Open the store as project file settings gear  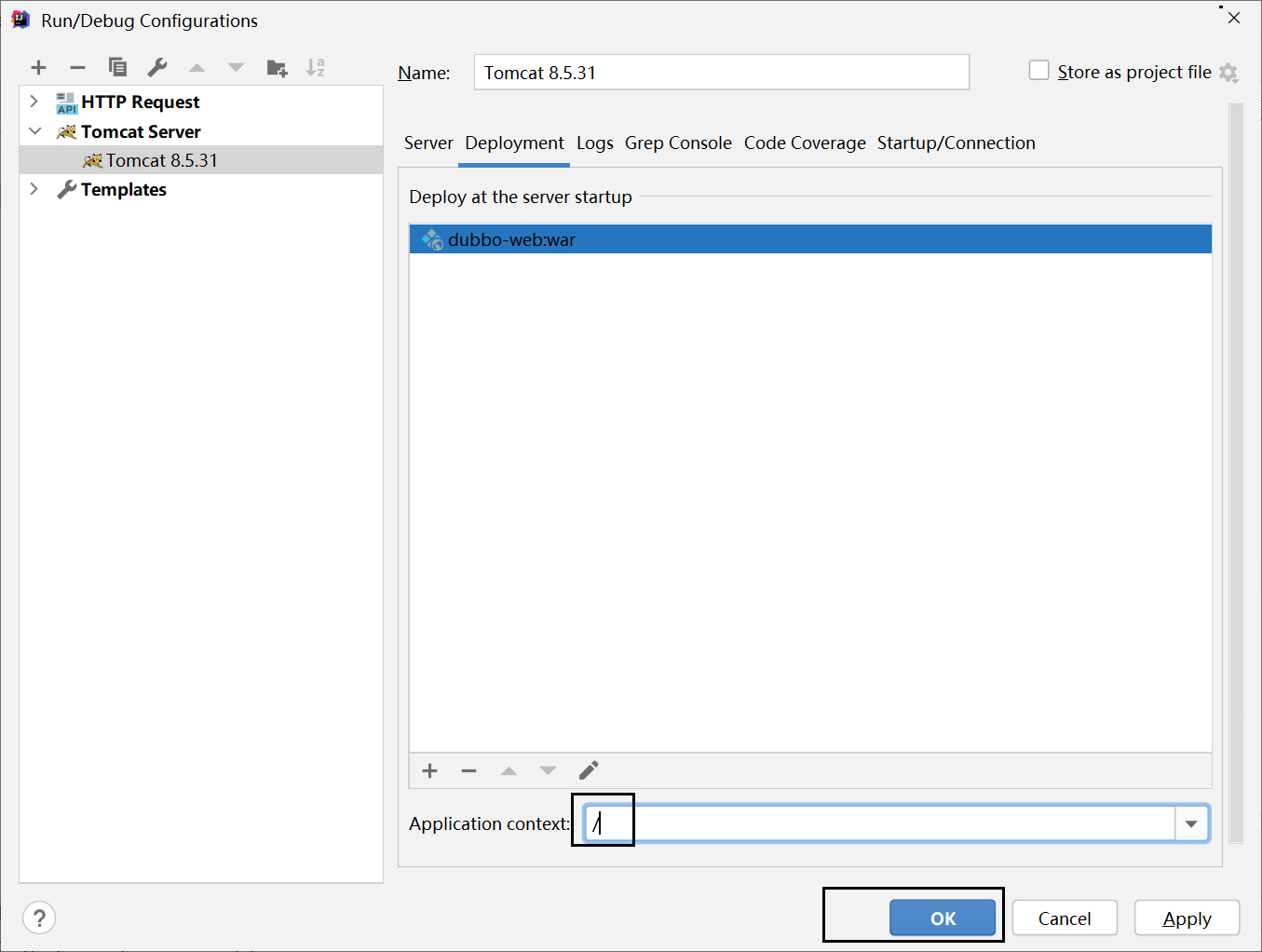1228,73
